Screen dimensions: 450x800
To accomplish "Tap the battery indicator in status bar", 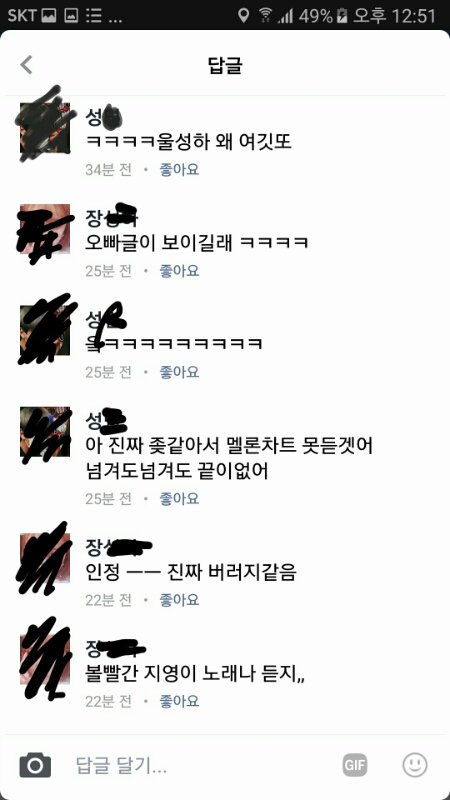I will pos(342,15).
